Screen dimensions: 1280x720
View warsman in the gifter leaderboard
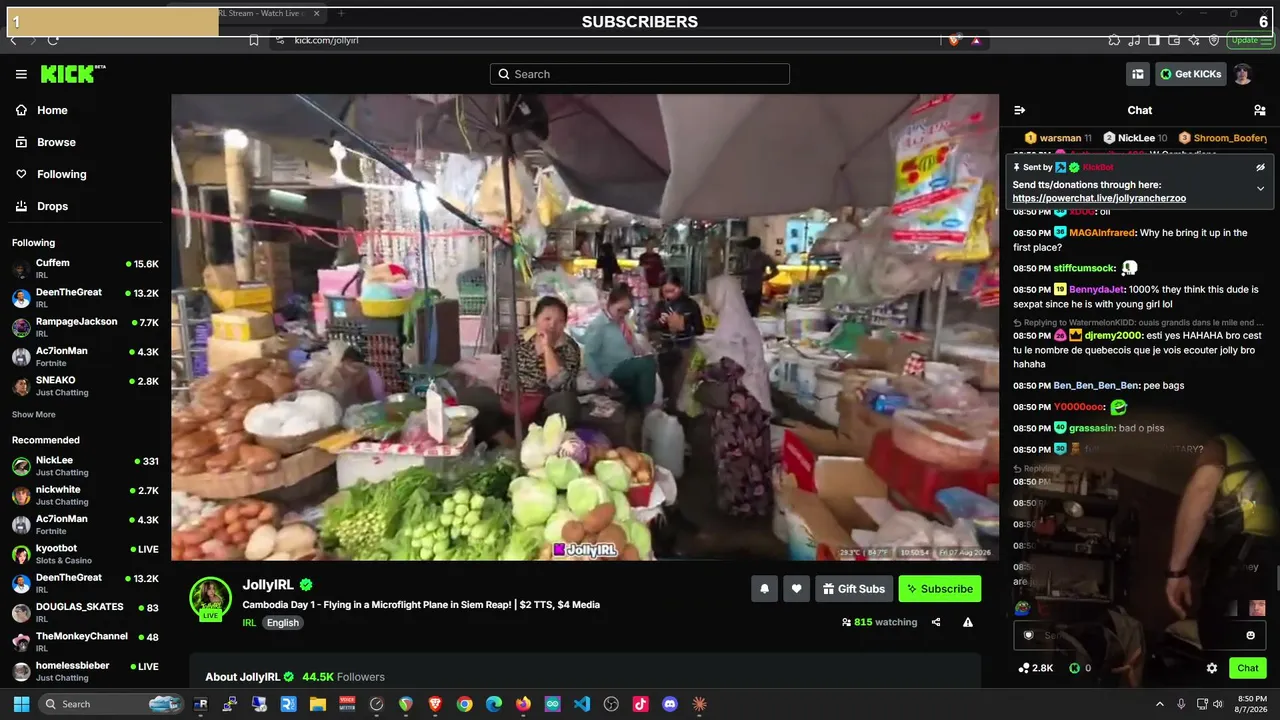(x=1058, y=138)
